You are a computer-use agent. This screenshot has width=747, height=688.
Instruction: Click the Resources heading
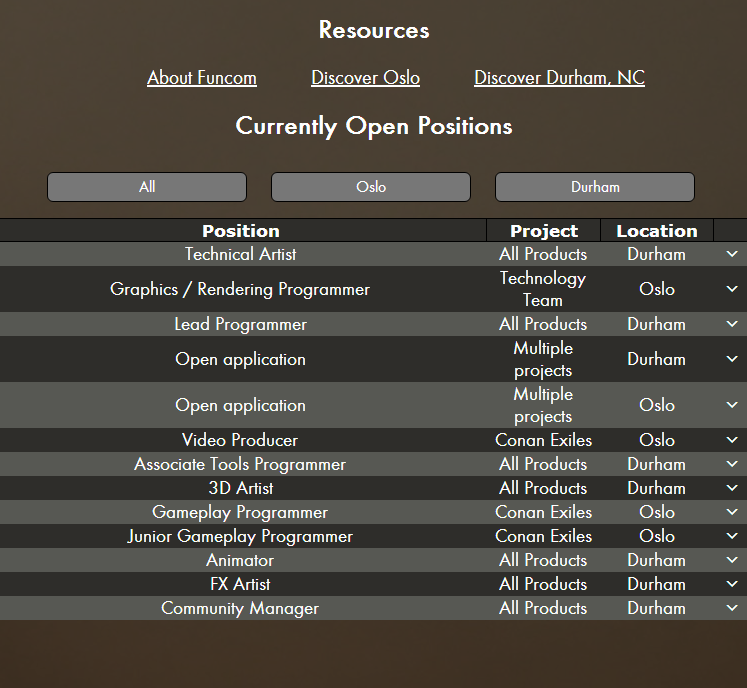click(x=374, y=30)
